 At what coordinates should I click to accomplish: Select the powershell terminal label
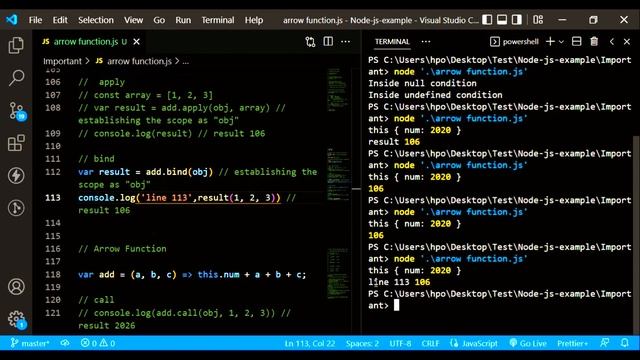514,42
